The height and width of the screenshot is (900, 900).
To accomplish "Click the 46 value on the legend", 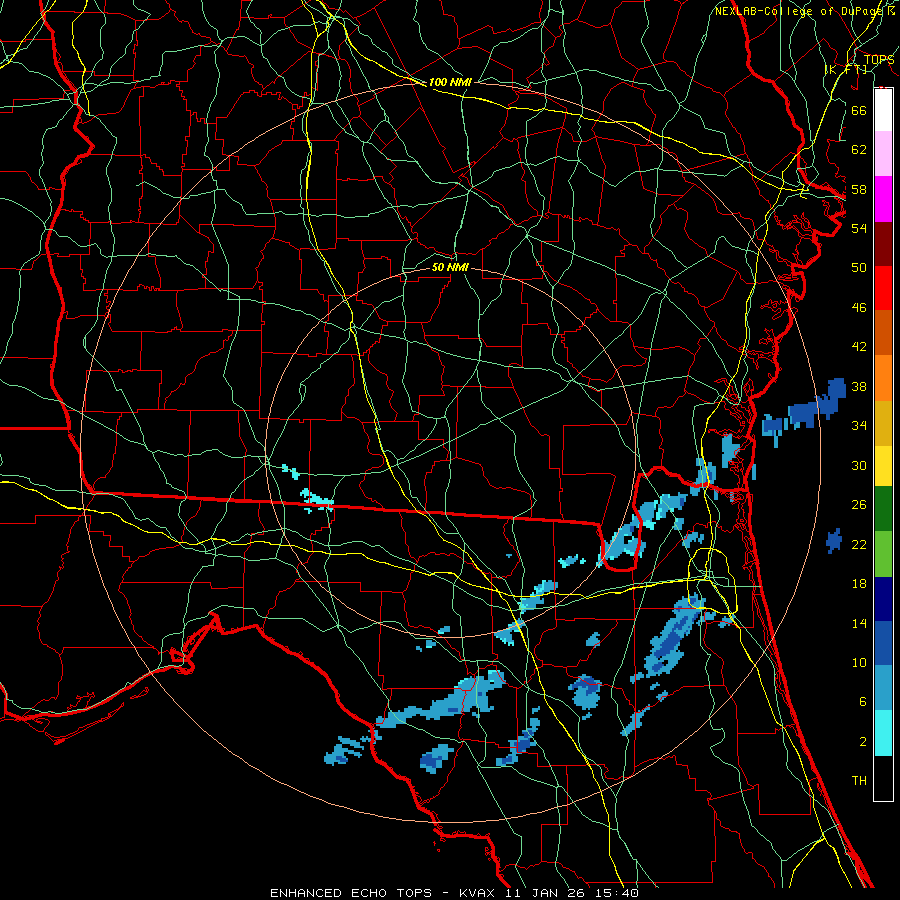I will tap(859, 308).
